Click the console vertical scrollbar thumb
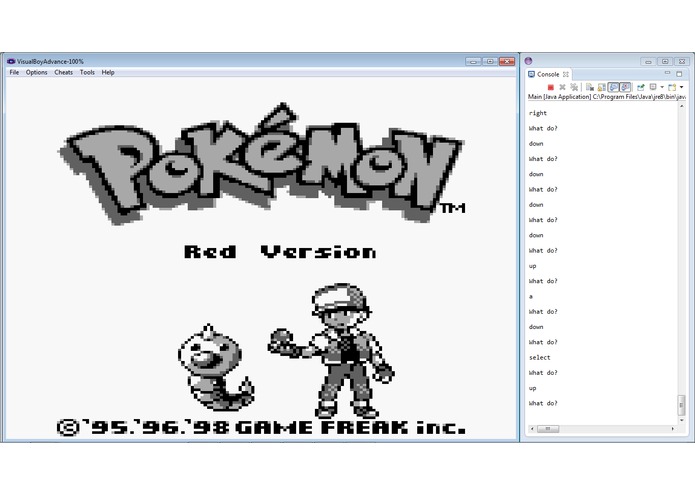This screenshot has height=494, width=695. coord(682,405)
